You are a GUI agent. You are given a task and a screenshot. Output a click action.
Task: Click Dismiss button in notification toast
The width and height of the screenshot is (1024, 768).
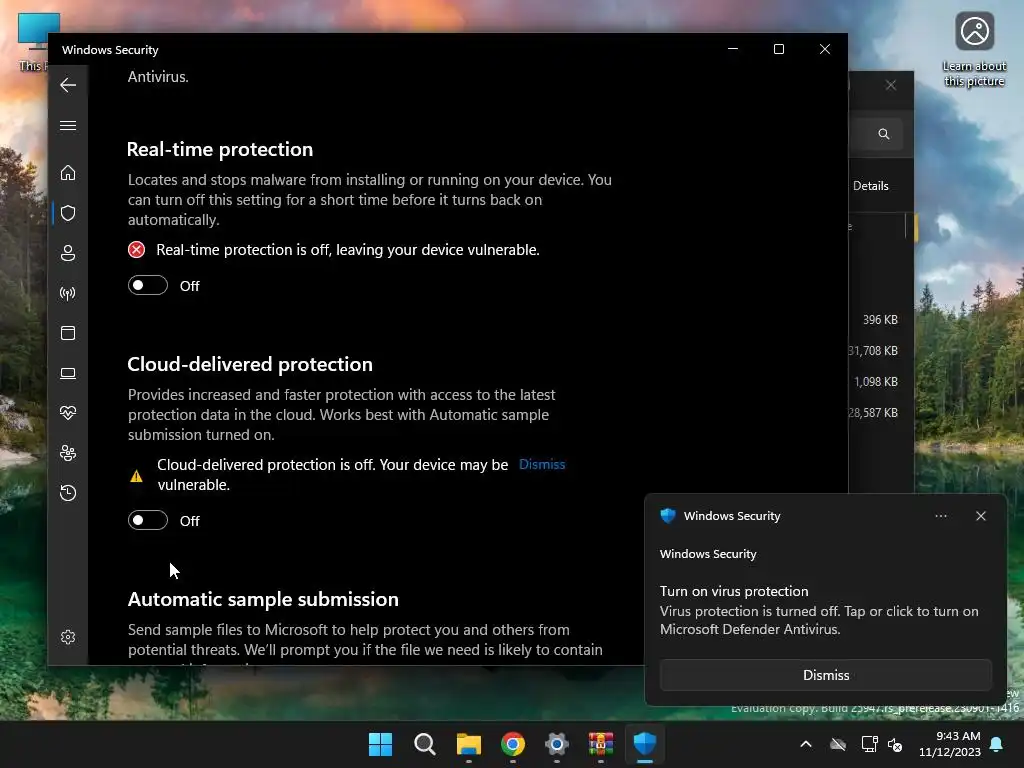point(825,675)
